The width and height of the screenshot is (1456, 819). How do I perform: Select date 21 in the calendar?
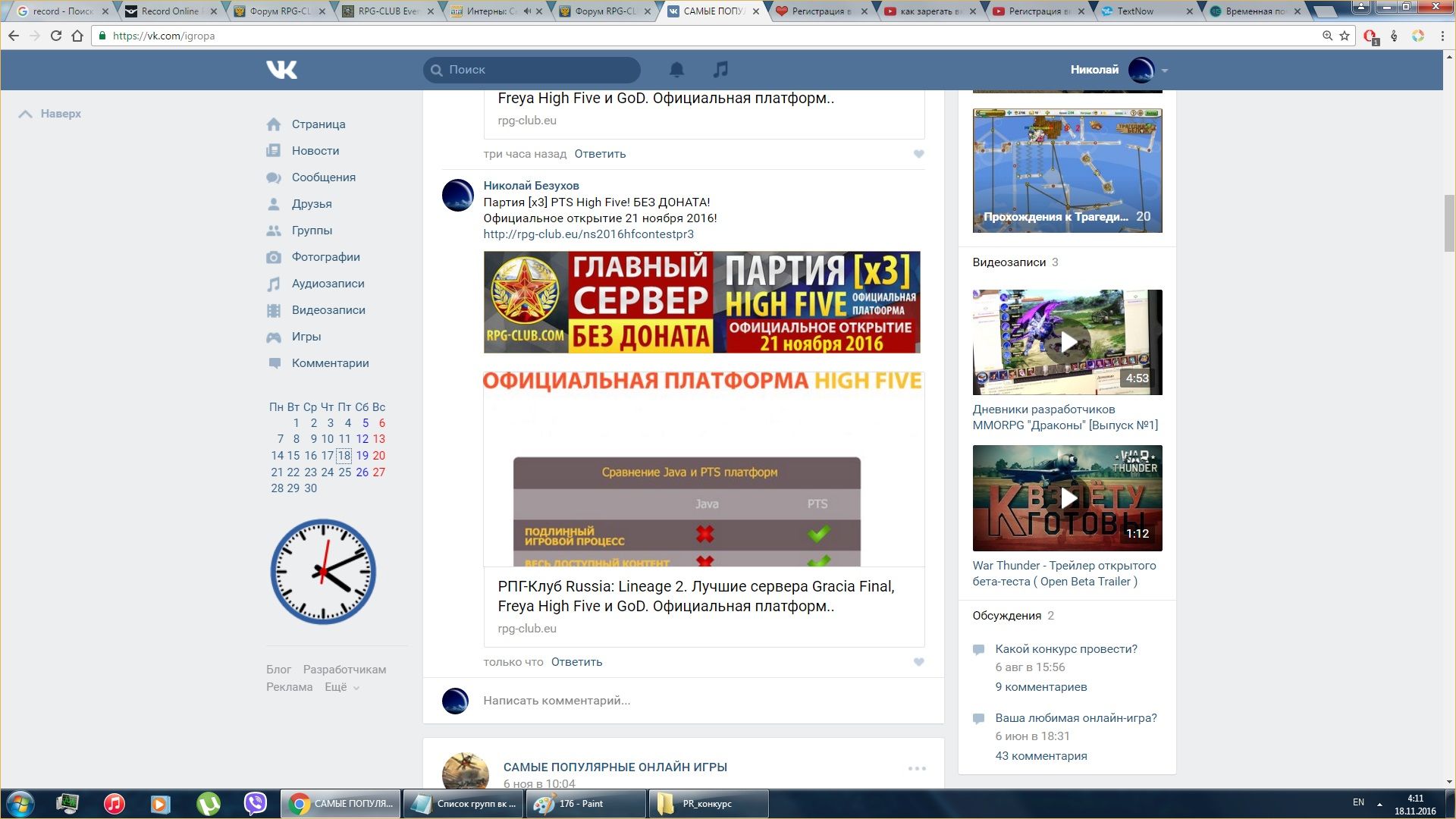[277, 472]
